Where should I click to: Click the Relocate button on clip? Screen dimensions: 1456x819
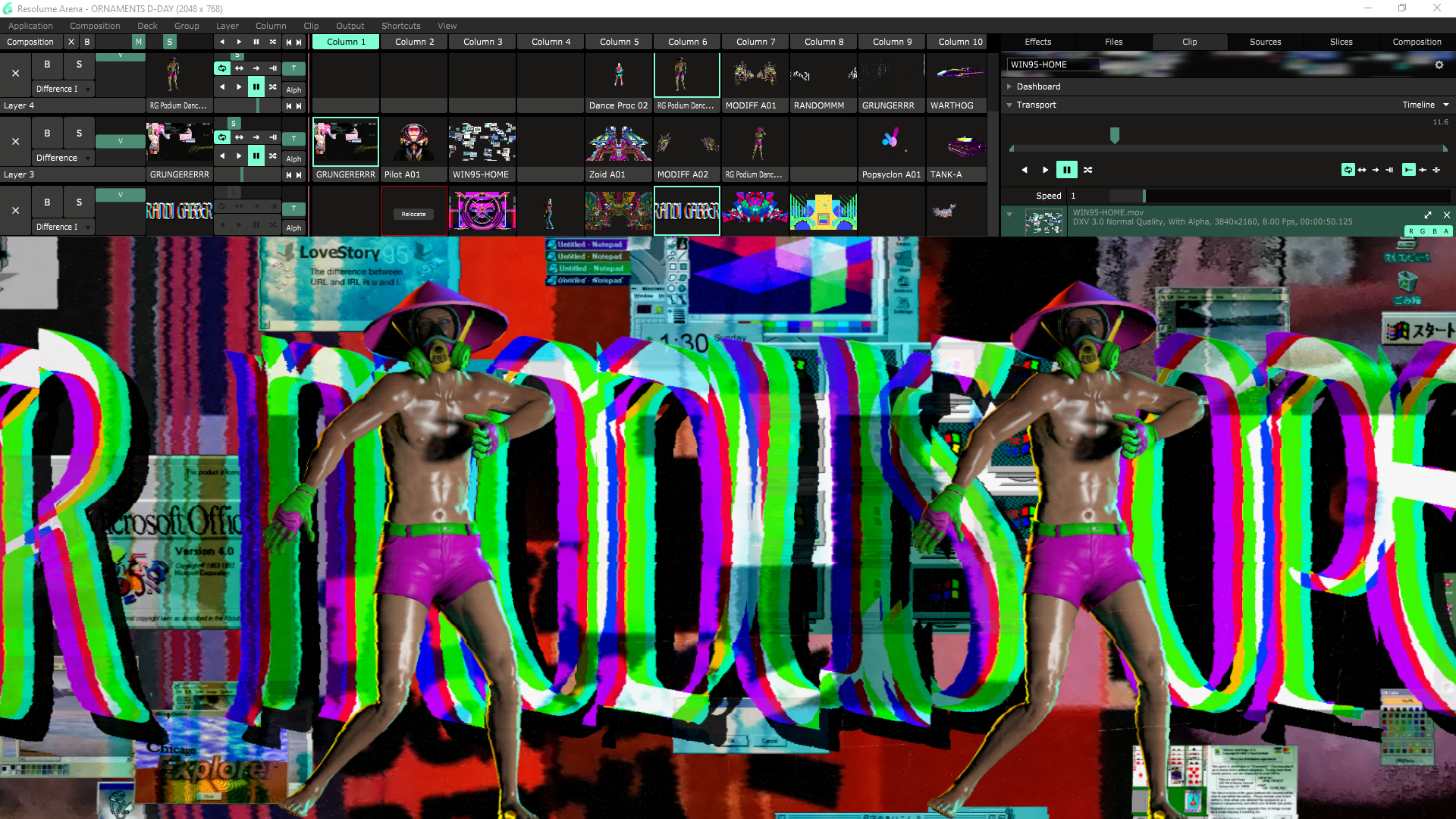pos(413,215)
